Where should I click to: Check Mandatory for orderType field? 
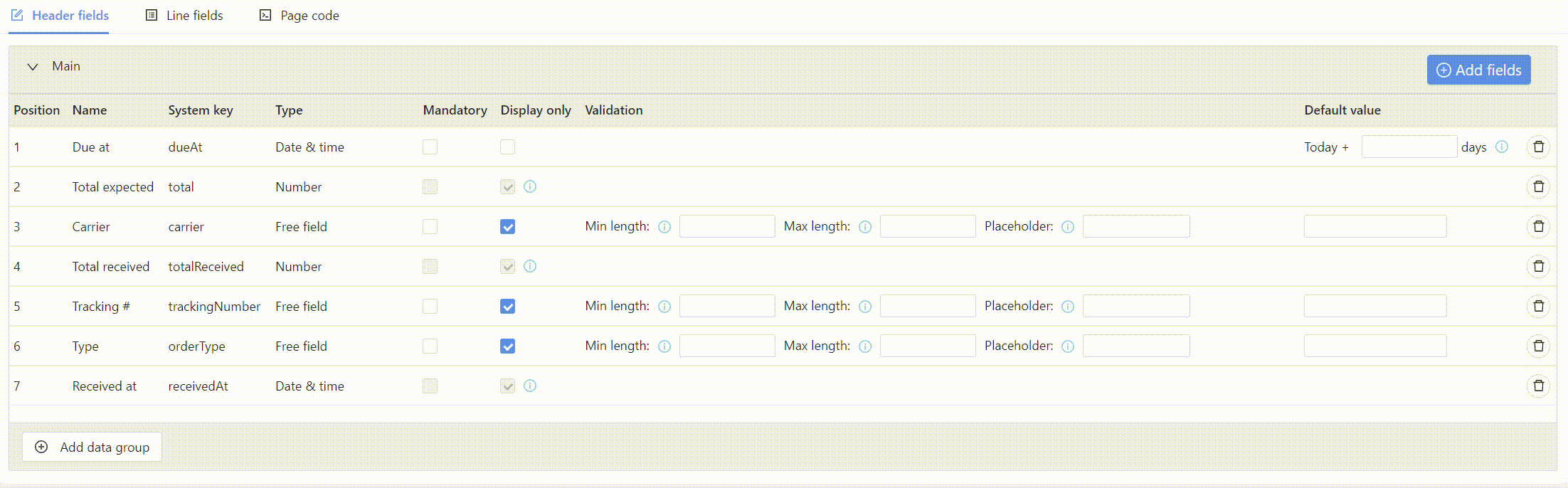coord(430,346)
